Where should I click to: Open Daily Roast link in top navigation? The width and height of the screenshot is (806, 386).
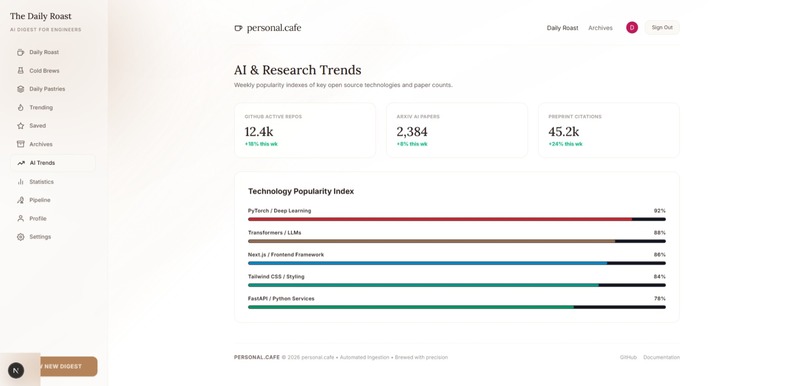coord(562,28)
